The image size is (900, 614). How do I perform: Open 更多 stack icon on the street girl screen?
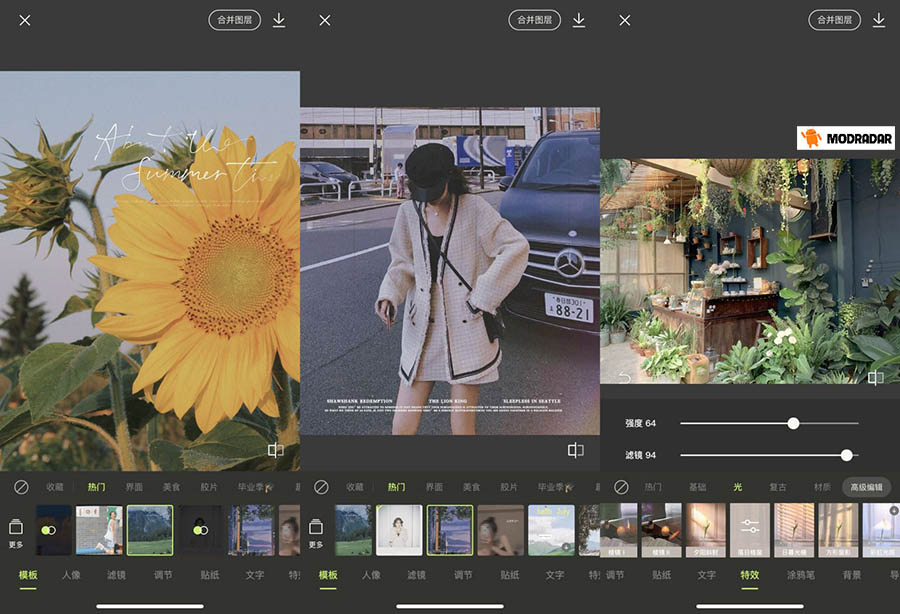click(316, 533)
